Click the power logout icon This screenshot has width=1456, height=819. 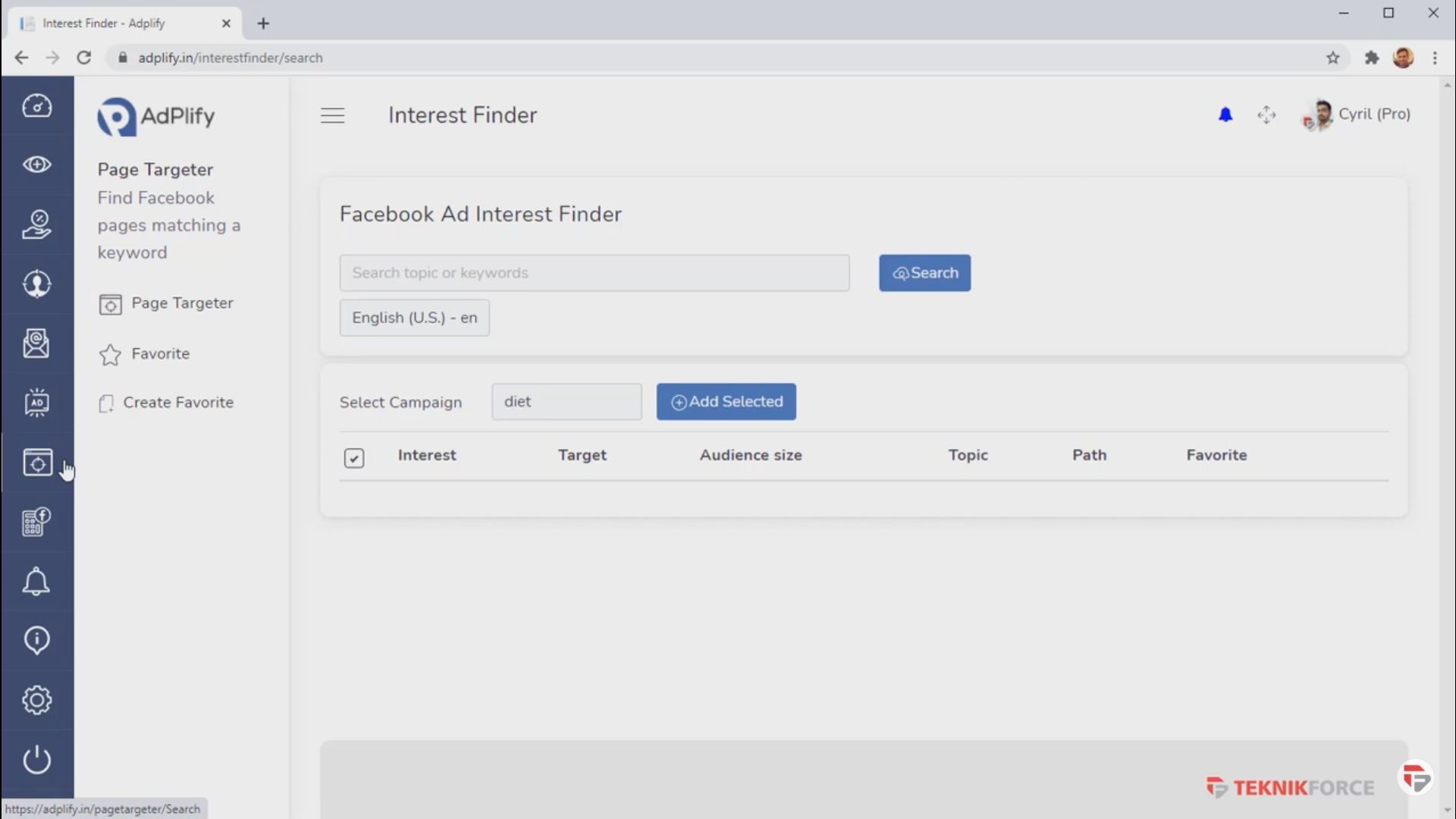pos(36,760)
